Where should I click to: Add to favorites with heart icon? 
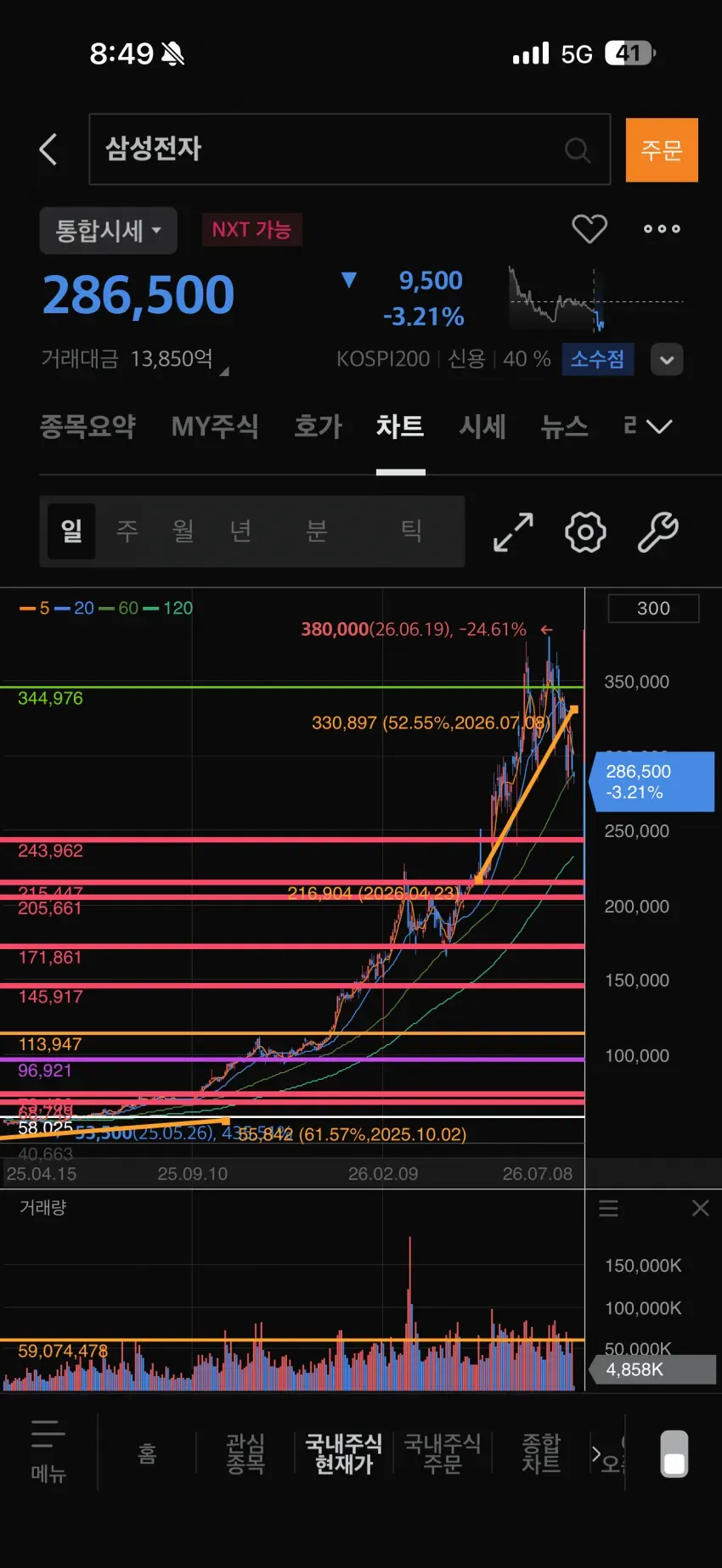[x=589, y=228]
